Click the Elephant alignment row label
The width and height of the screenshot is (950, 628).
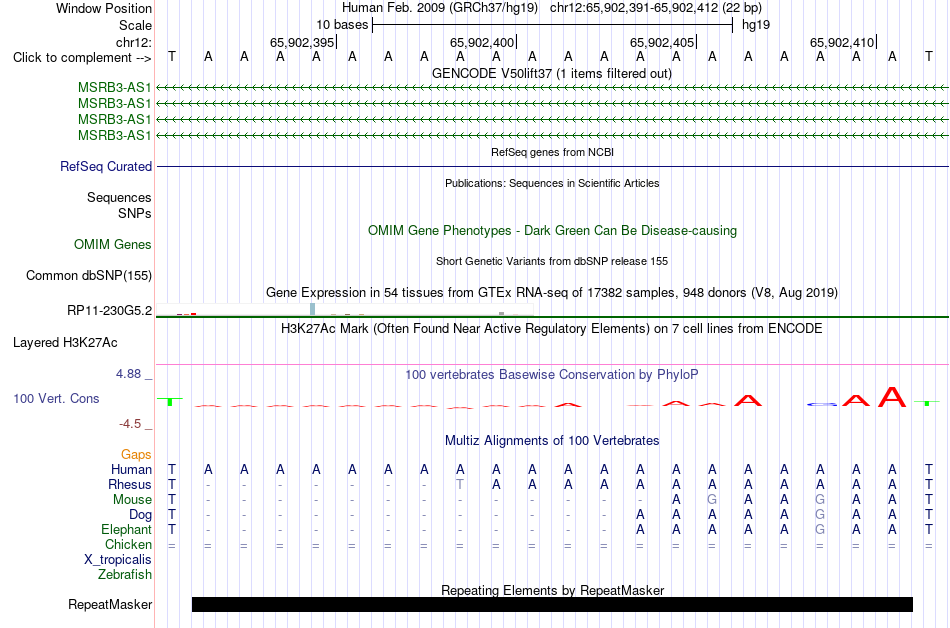point(127,529)
